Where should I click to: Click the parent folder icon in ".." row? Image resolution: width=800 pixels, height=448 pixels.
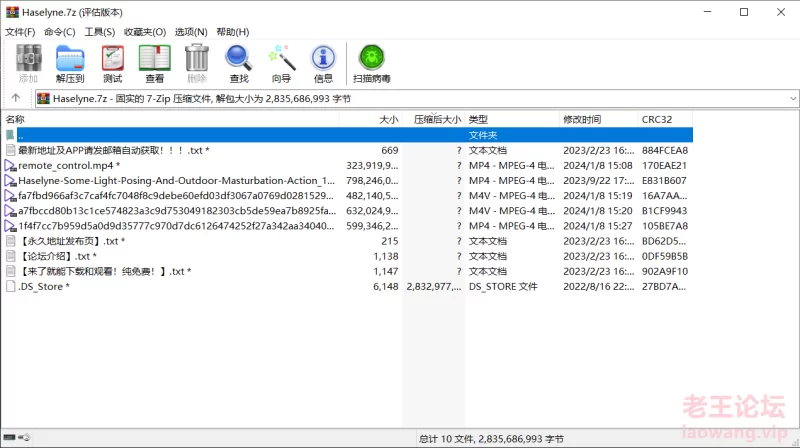click(10, 135)
